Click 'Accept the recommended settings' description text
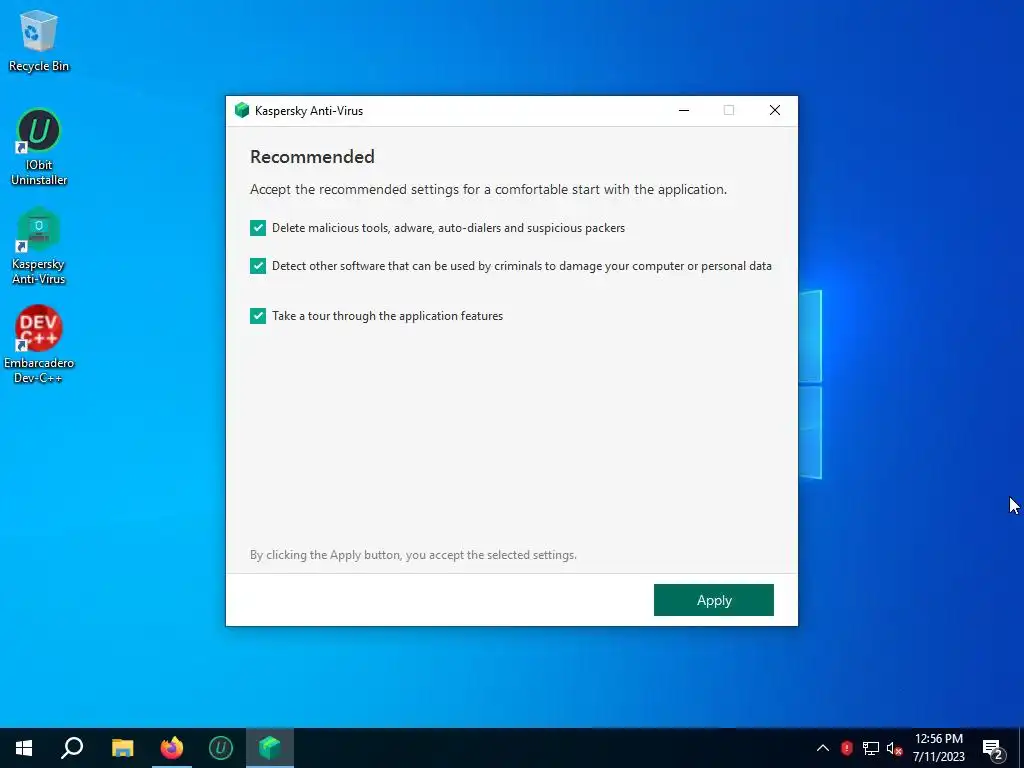 pyautogui.click(x=488, y=189)
